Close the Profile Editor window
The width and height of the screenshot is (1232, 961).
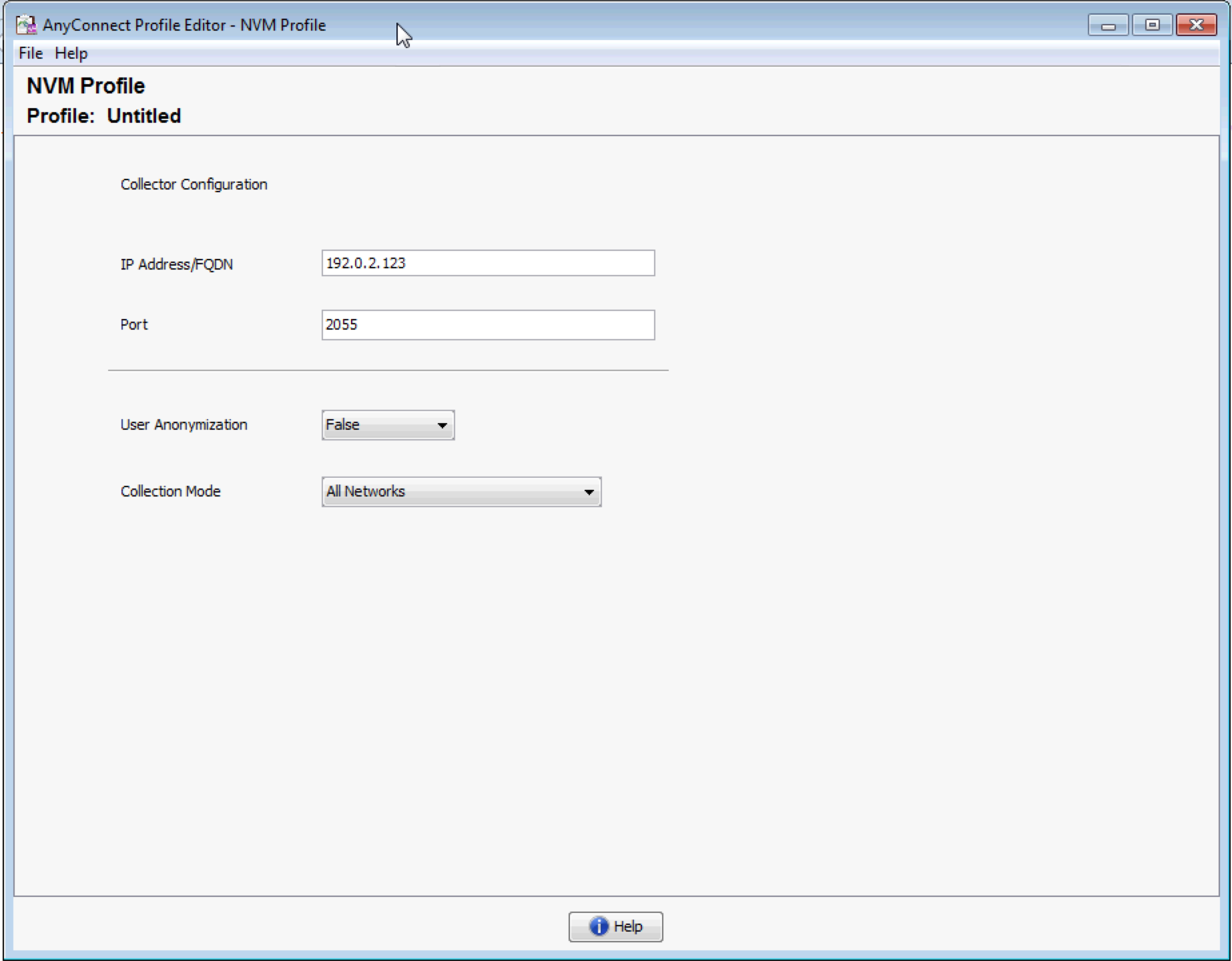[x=1196, y=25]
